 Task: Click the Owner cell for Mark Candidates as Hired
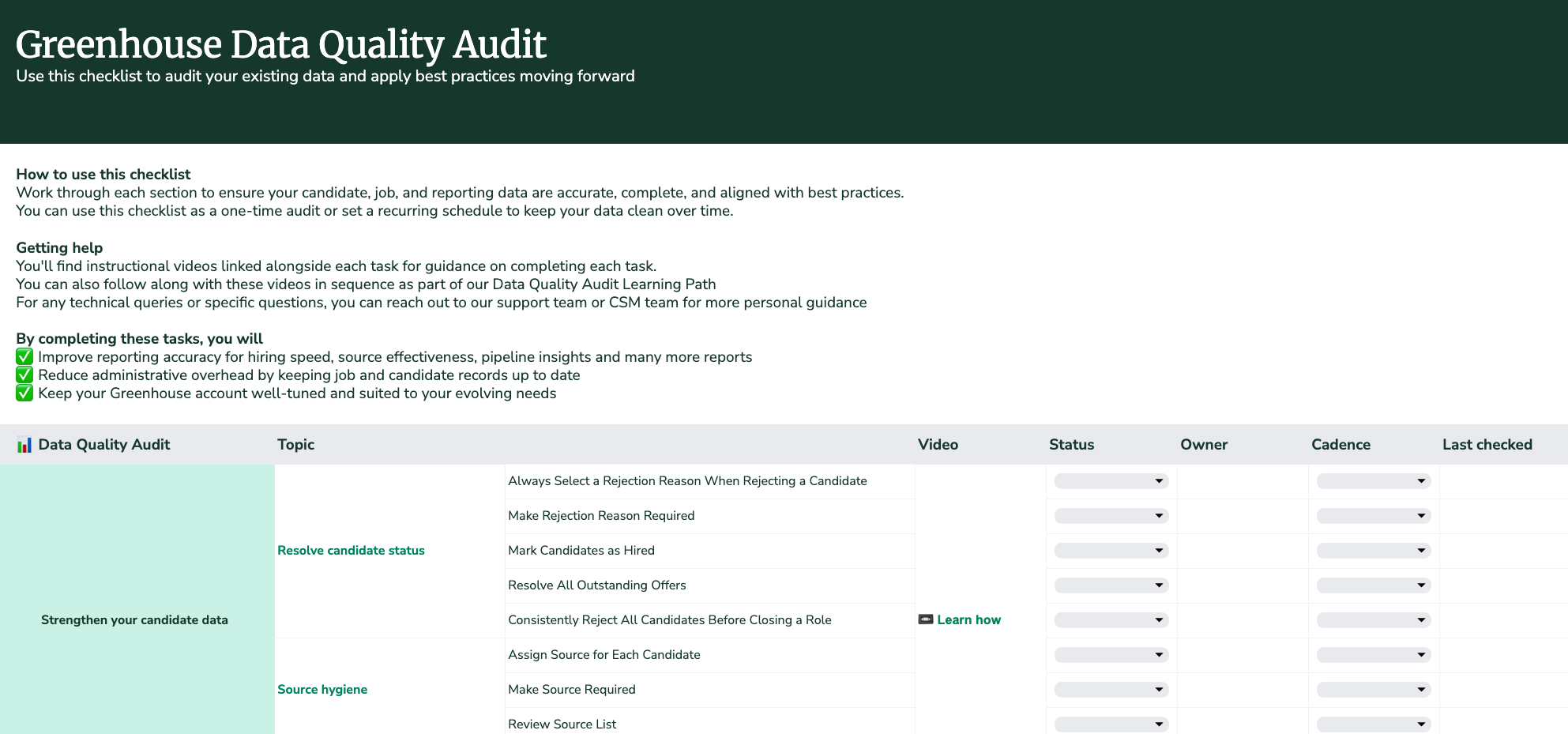click(x=1243, y=551)
